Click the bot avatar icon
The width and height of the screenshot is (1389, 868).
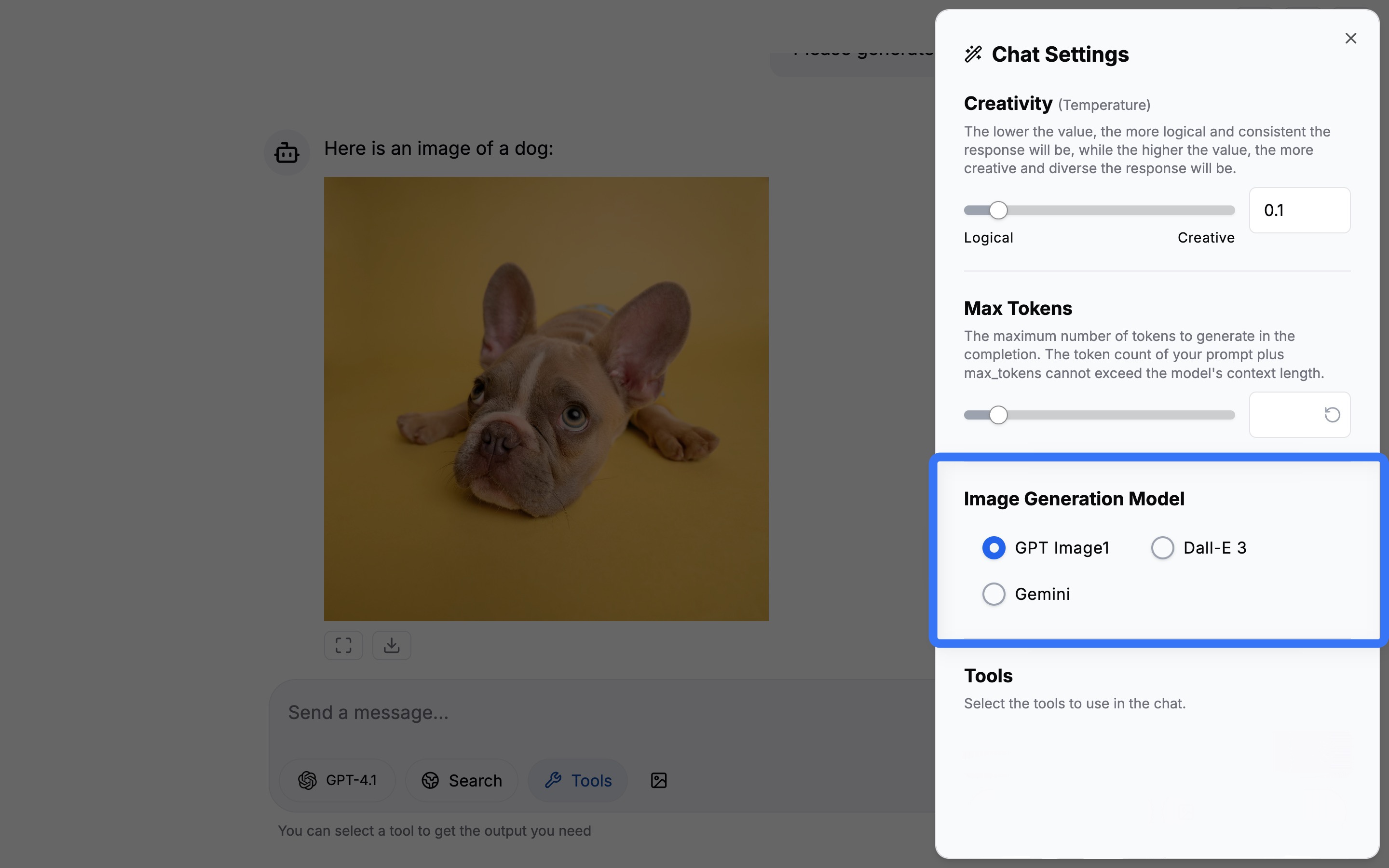287,153
